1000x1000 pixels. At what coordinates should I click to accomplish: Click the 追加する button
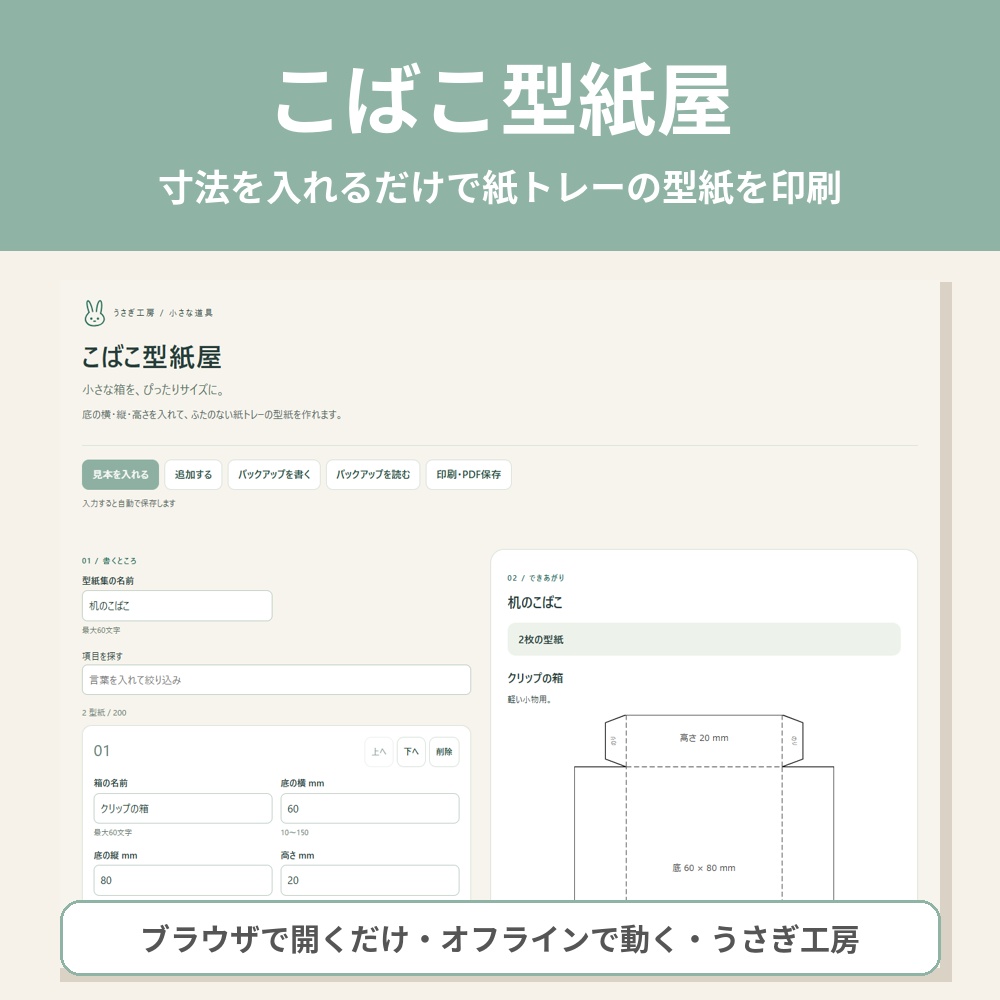point(193,474)
